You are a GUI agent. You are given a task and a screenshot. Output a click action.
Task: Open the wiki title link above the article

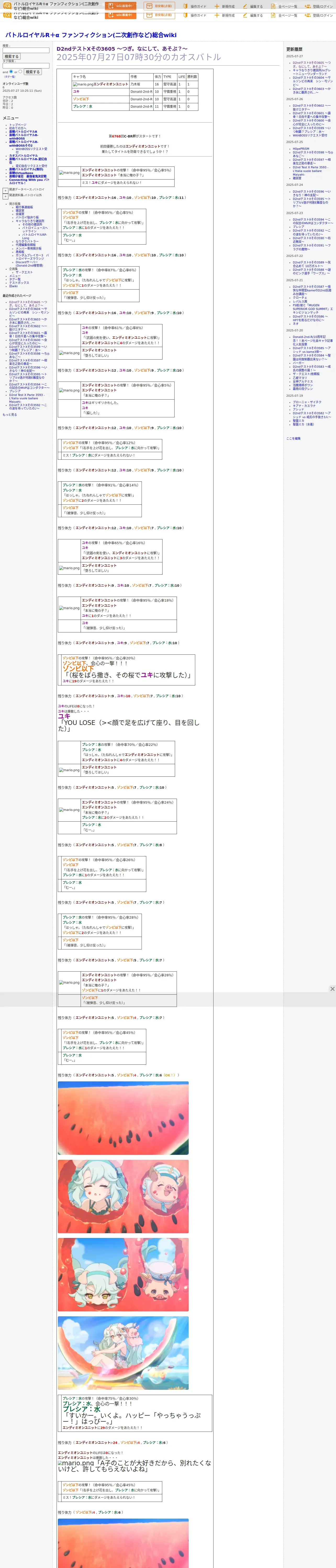click(91, 35)
